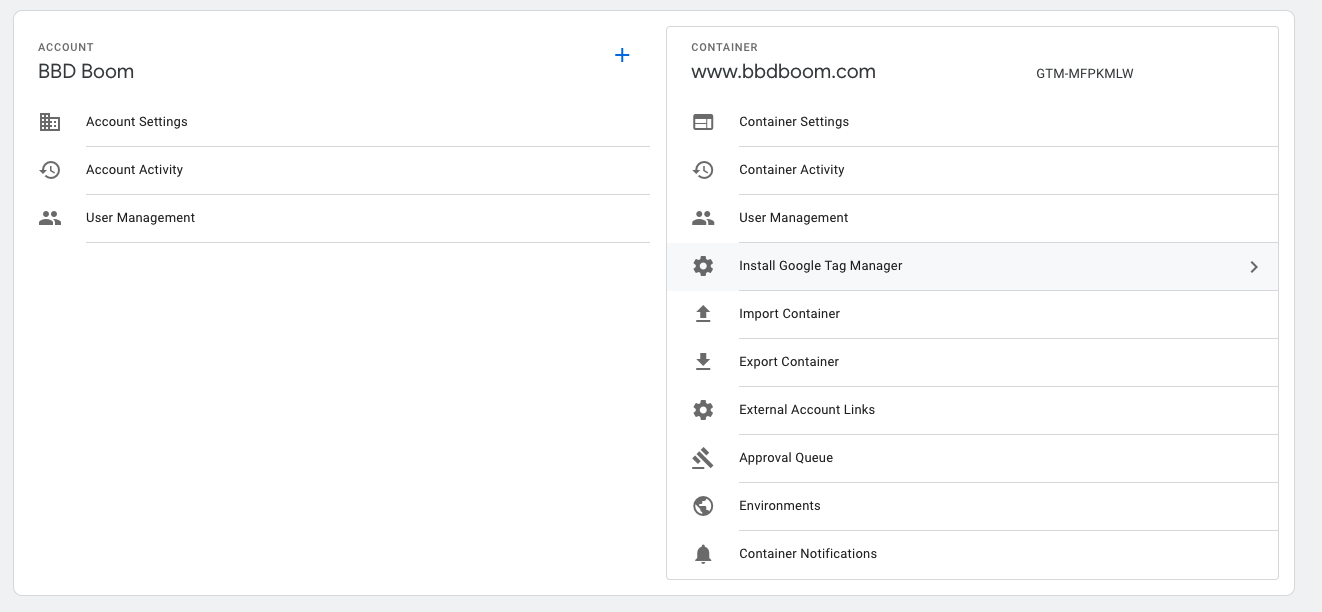The image size is (1322, 612).
Task: Click the blue plus to add account
Action: [622, 55]
